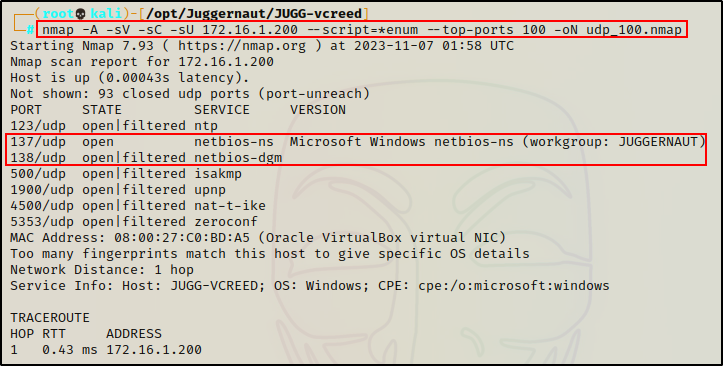Click the TRACEROUTE heading

click(50, 318)
